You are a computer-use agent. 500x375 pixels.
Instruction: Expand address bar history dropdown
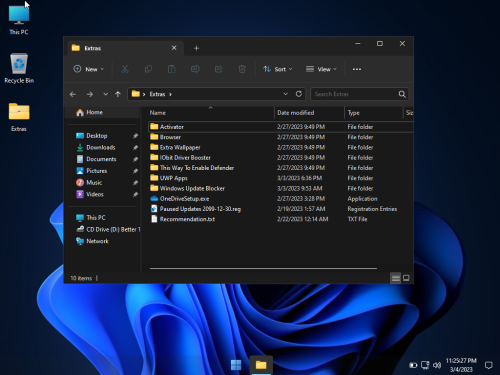pyautogui.click(x=286, y=94)
